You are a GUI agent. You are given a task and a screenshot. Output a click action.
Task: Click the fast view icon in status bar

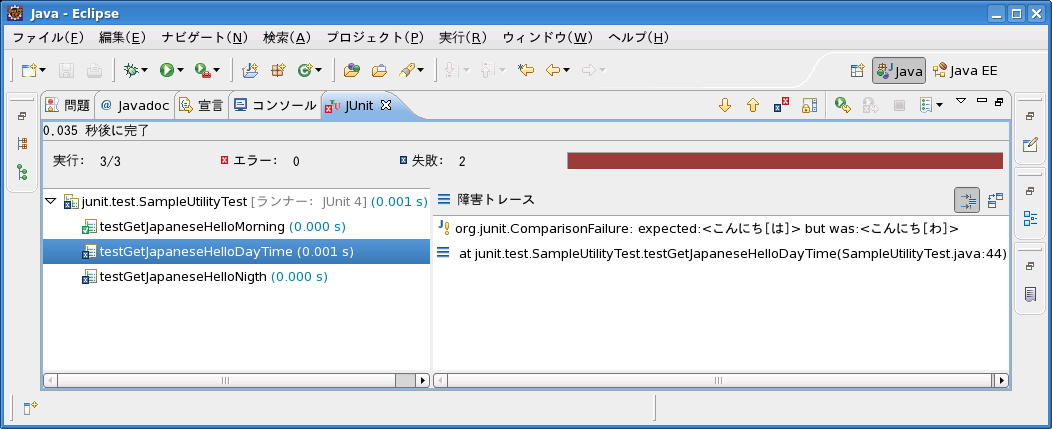click(x=30, y=408)
